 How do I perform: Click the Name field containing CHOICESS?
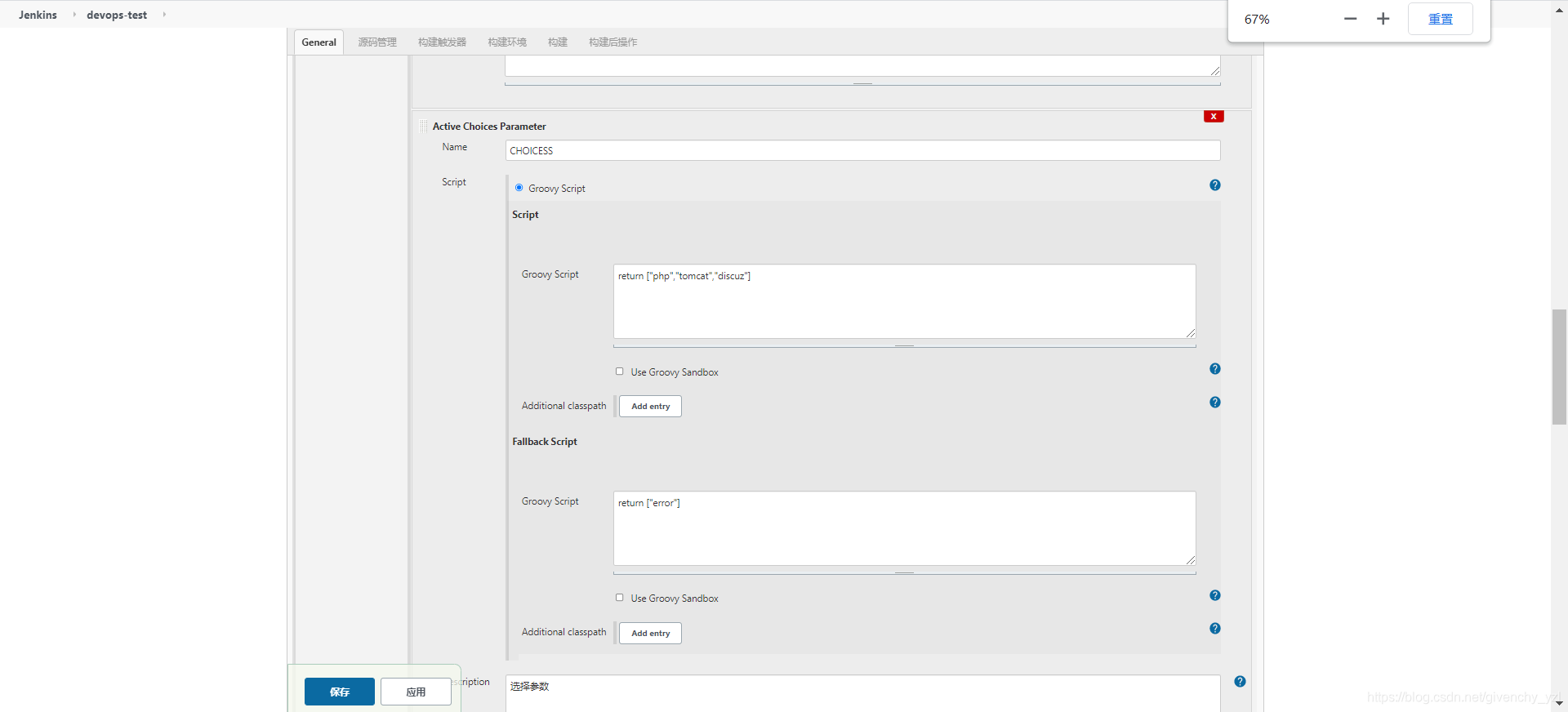862,150
